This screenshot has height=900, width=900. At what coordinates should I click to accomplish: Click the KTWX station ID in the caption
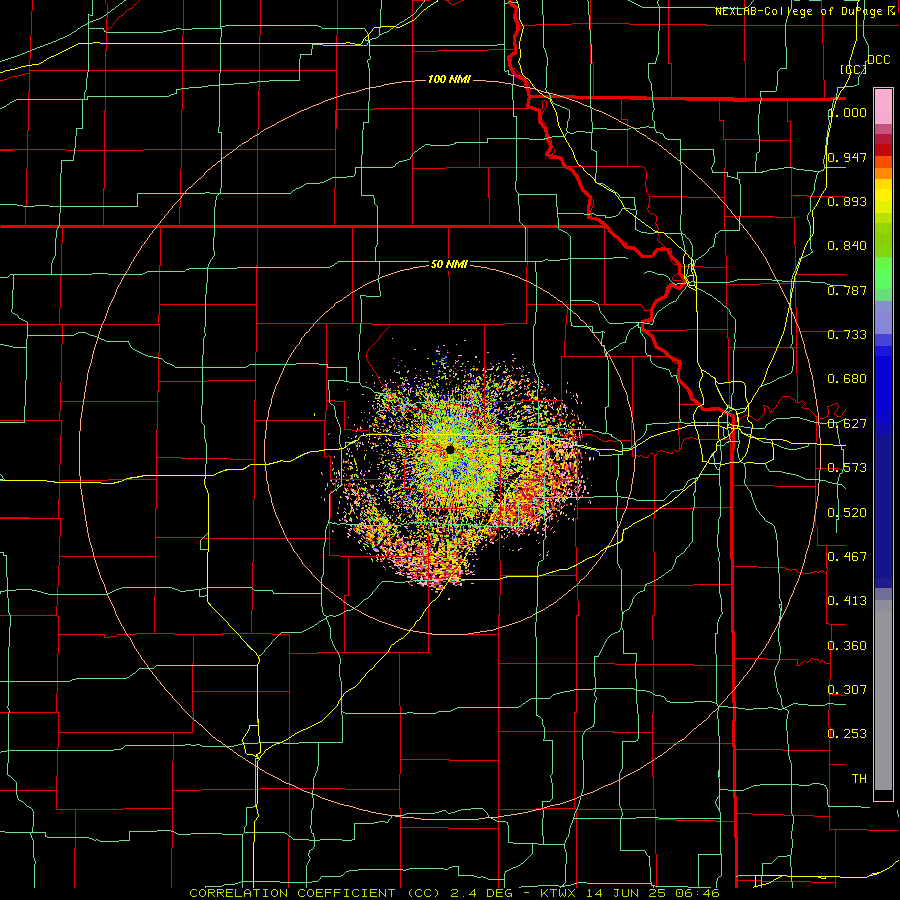558,893
